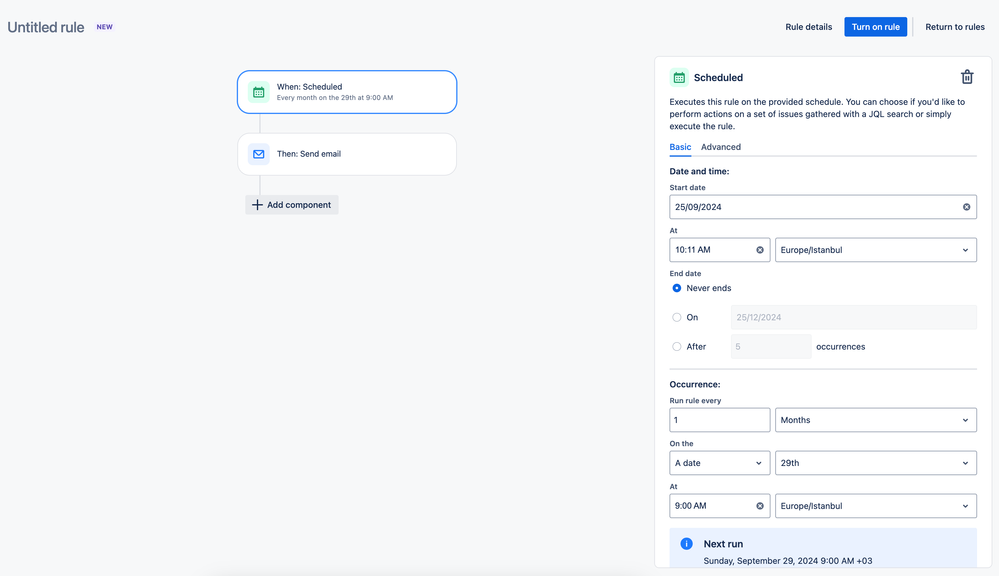The image size is (999, 576).
Task: Select the After occurrences radio button
Action: (x=677, y=347)
